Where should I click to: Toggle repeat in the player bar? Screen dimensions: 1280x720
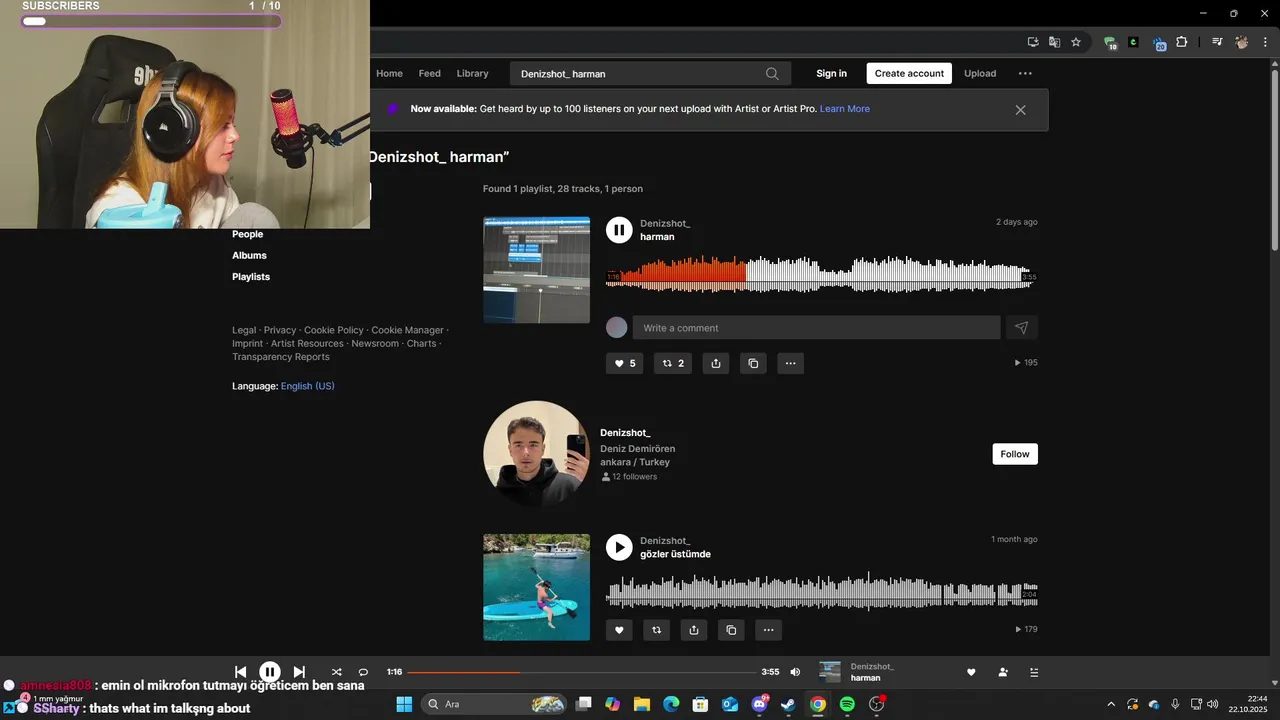coord(363,672)
